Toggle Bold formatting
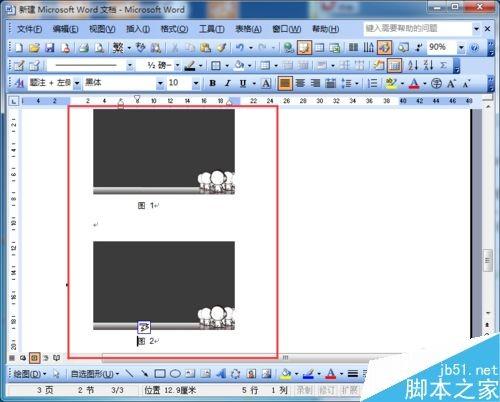The width and height of the screenshot is (500, 402). click(212, 83)
